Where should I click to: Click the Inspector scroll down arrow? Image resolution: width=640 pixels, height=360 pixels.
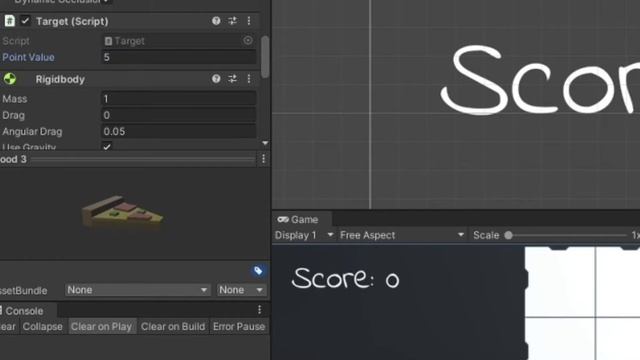point(265,143)
